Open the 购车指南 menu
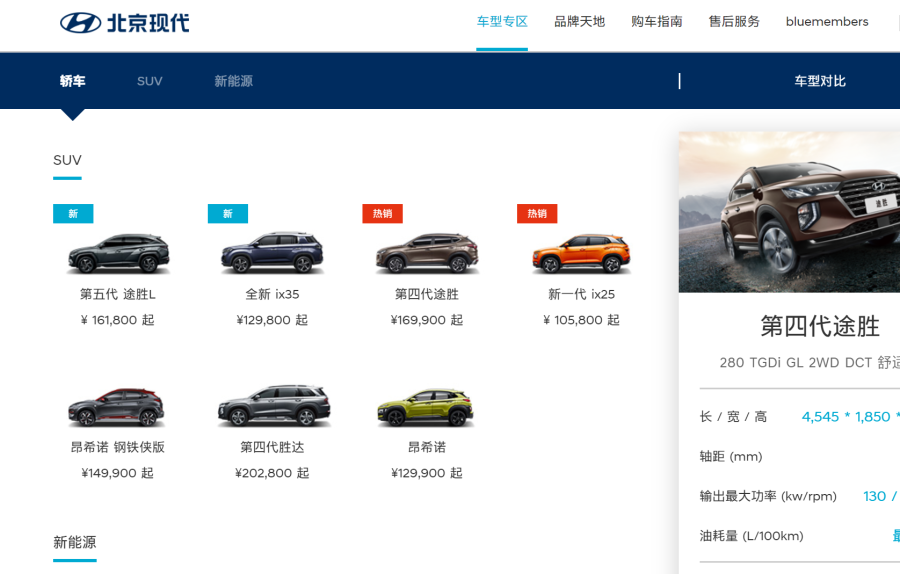Viewport: 900px width, 574px height. (x=657, y=22)
